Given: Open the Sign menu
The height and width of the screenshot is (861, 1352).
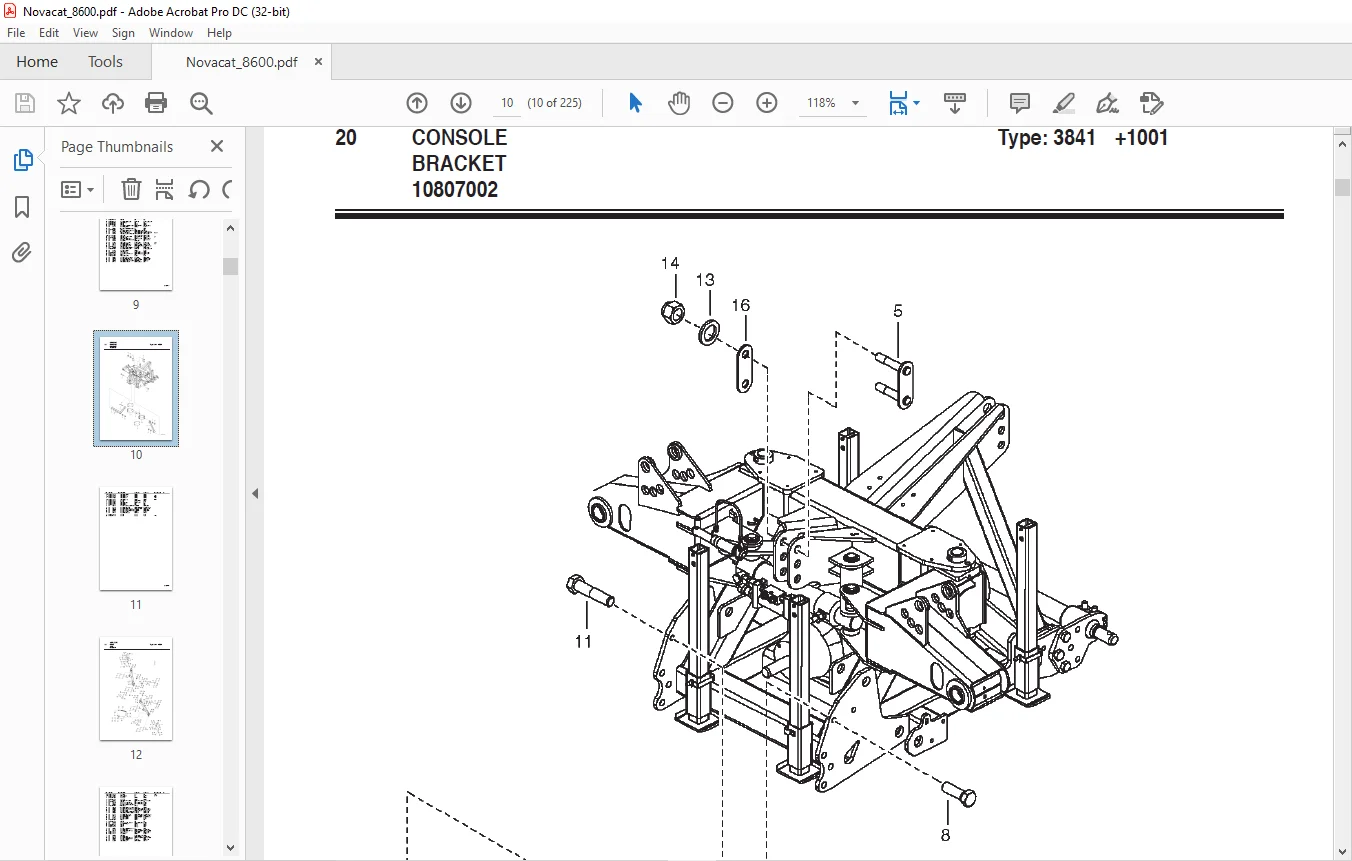Looking at the screenshot, I should click(123, 33).
